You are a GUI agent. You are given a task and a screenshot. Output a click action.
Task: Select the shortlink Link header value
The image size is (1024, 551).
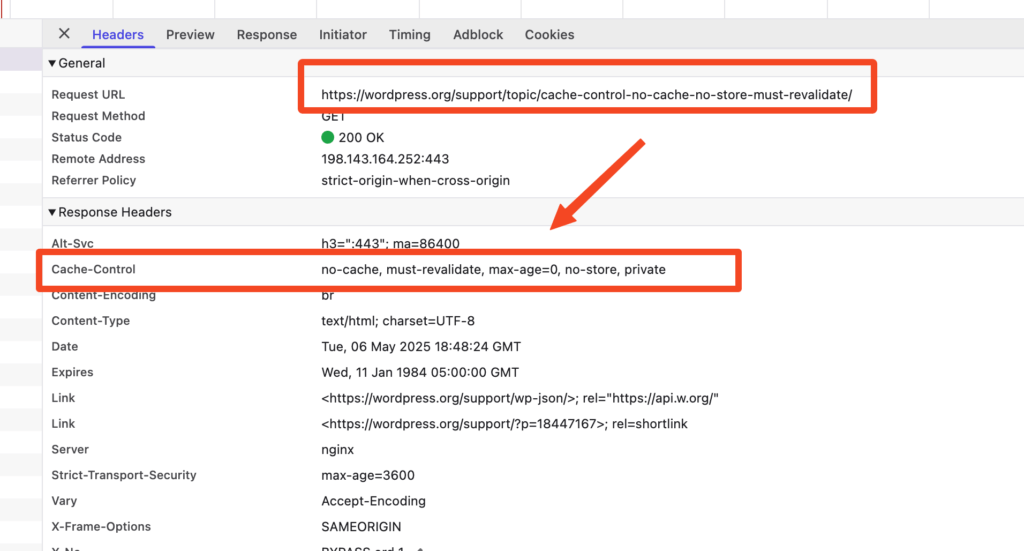pyautogui.click(x=504, y=424)
